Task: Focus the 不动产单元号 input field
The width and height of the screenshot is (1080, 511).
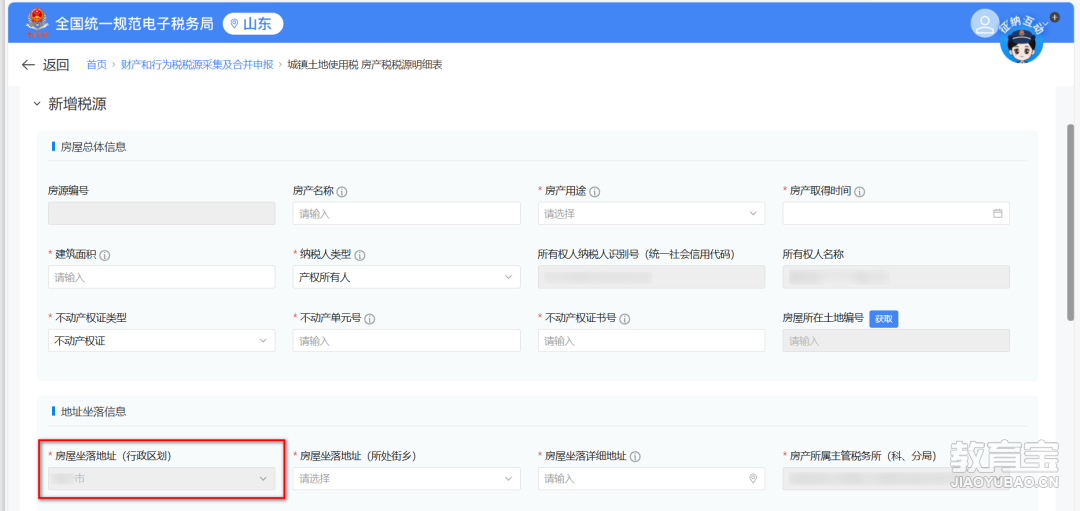Action: point(406,340)
